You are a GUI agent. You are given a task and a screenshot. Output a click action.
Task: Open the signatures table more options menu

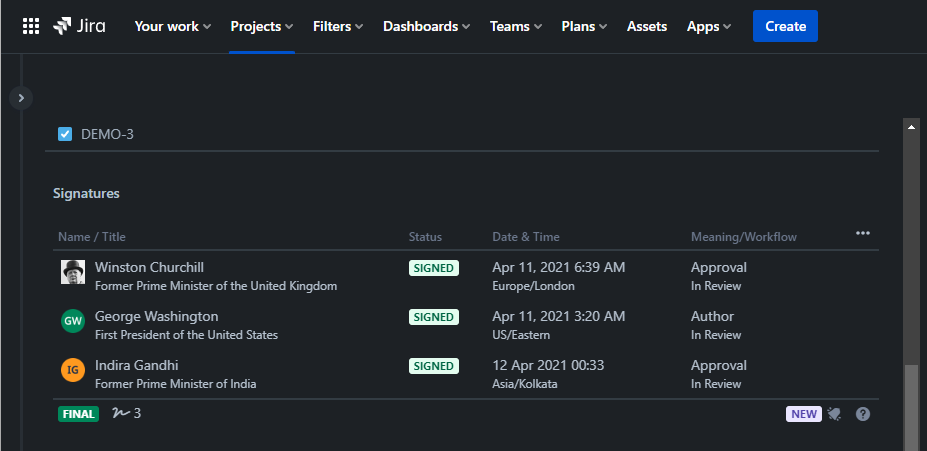pyautogui.click(x=863, y=234)
